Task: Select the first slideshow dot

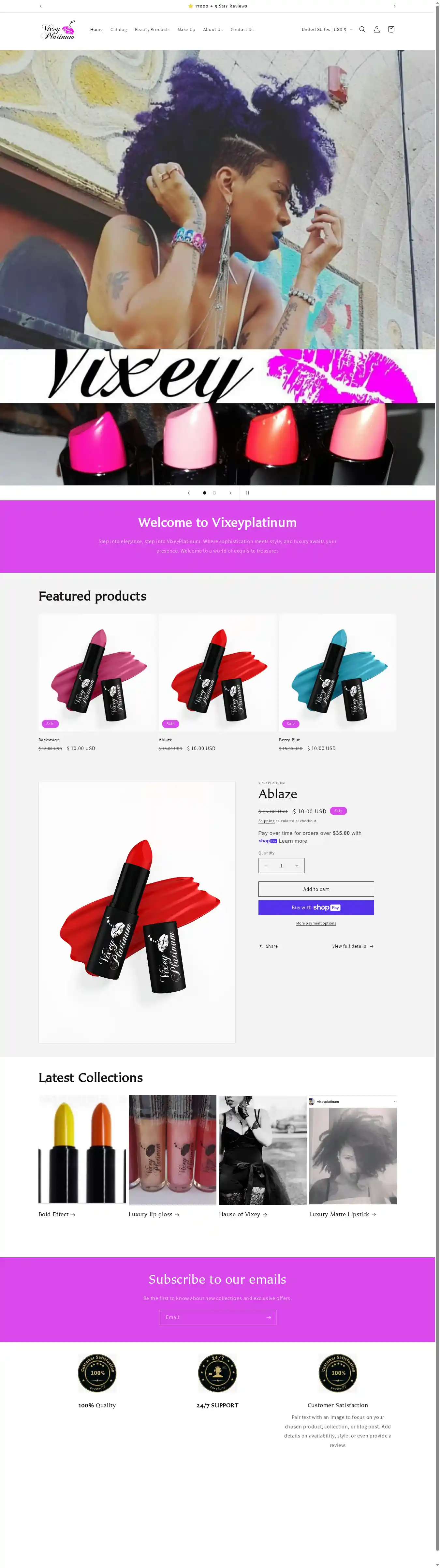Action: point(204,493)
